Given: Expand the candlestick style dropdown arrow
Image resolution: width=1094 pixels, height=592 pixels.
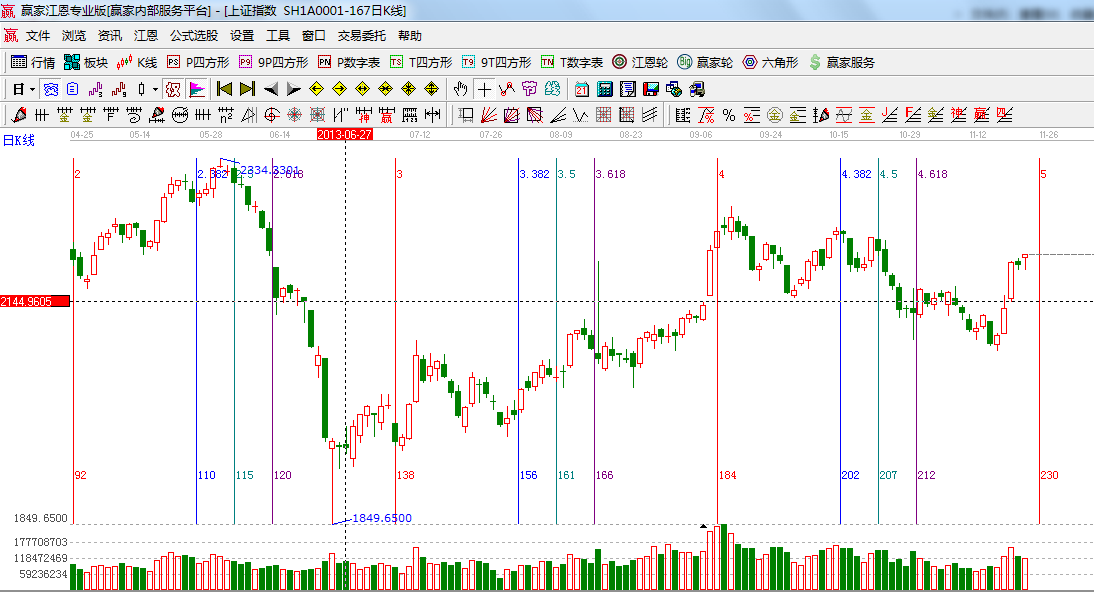Looking at the screenshot, I should tap(154, 89).
